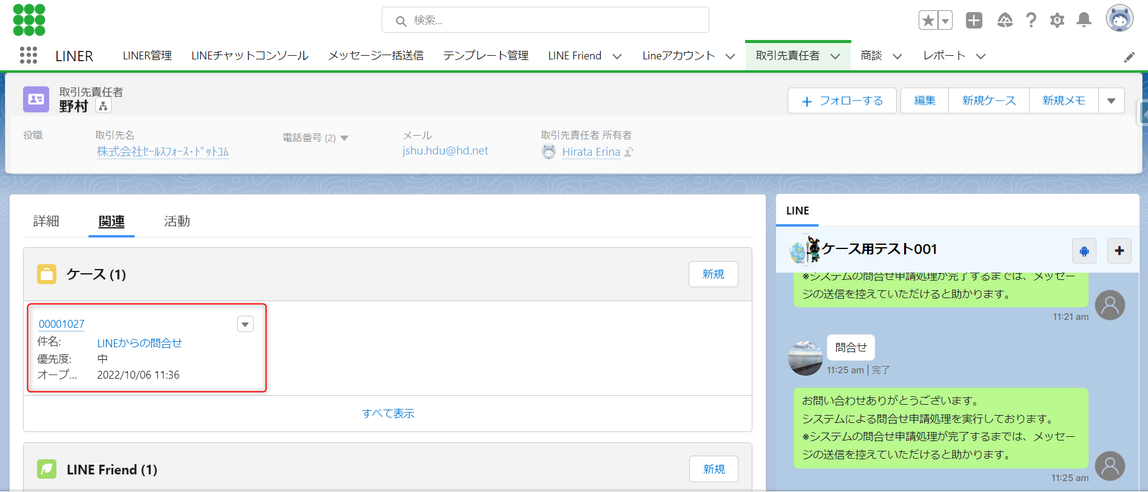This screenshot has height=492, width=1148.
Task: Click the search box 検索...
Action: [545, 20]
